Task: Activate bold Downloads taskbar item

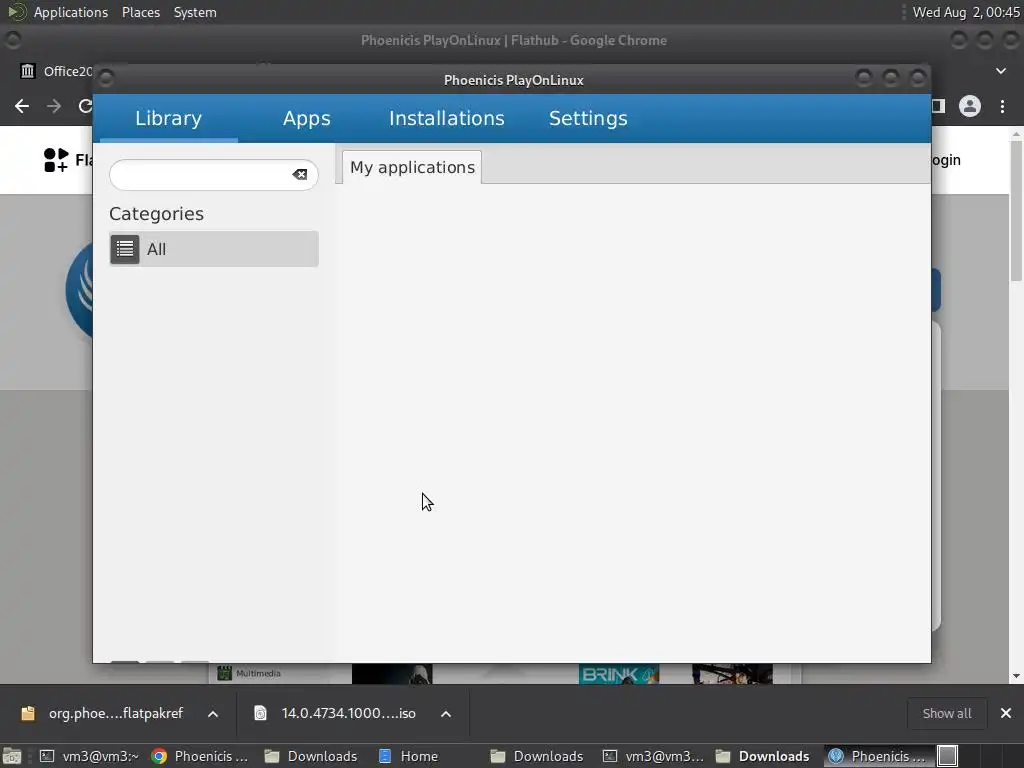Action: pyautogui.click(x=763, y=756)
